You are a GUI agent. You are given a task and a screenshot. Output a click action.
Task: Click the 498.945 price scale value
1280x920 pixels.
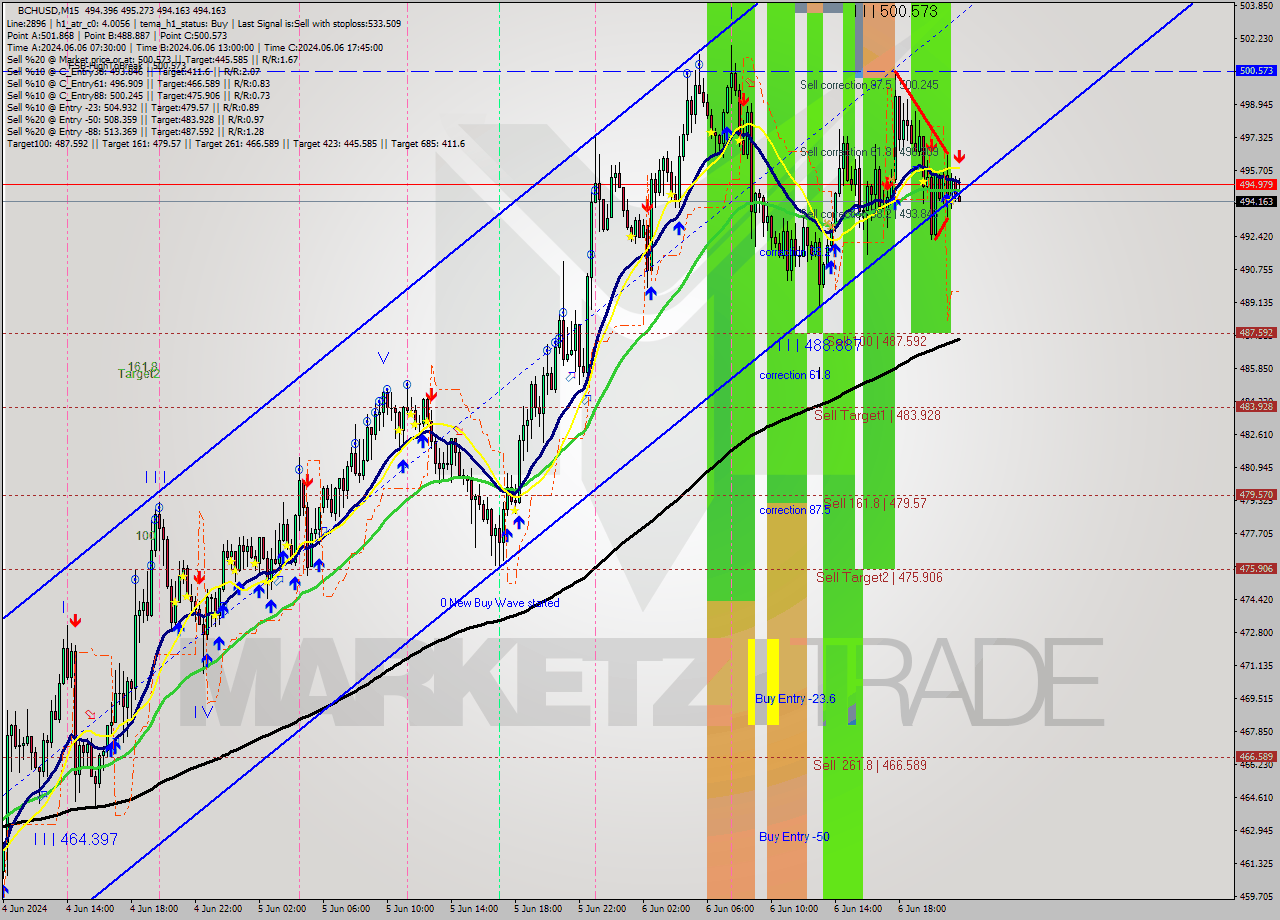[x=1256, y=104]
